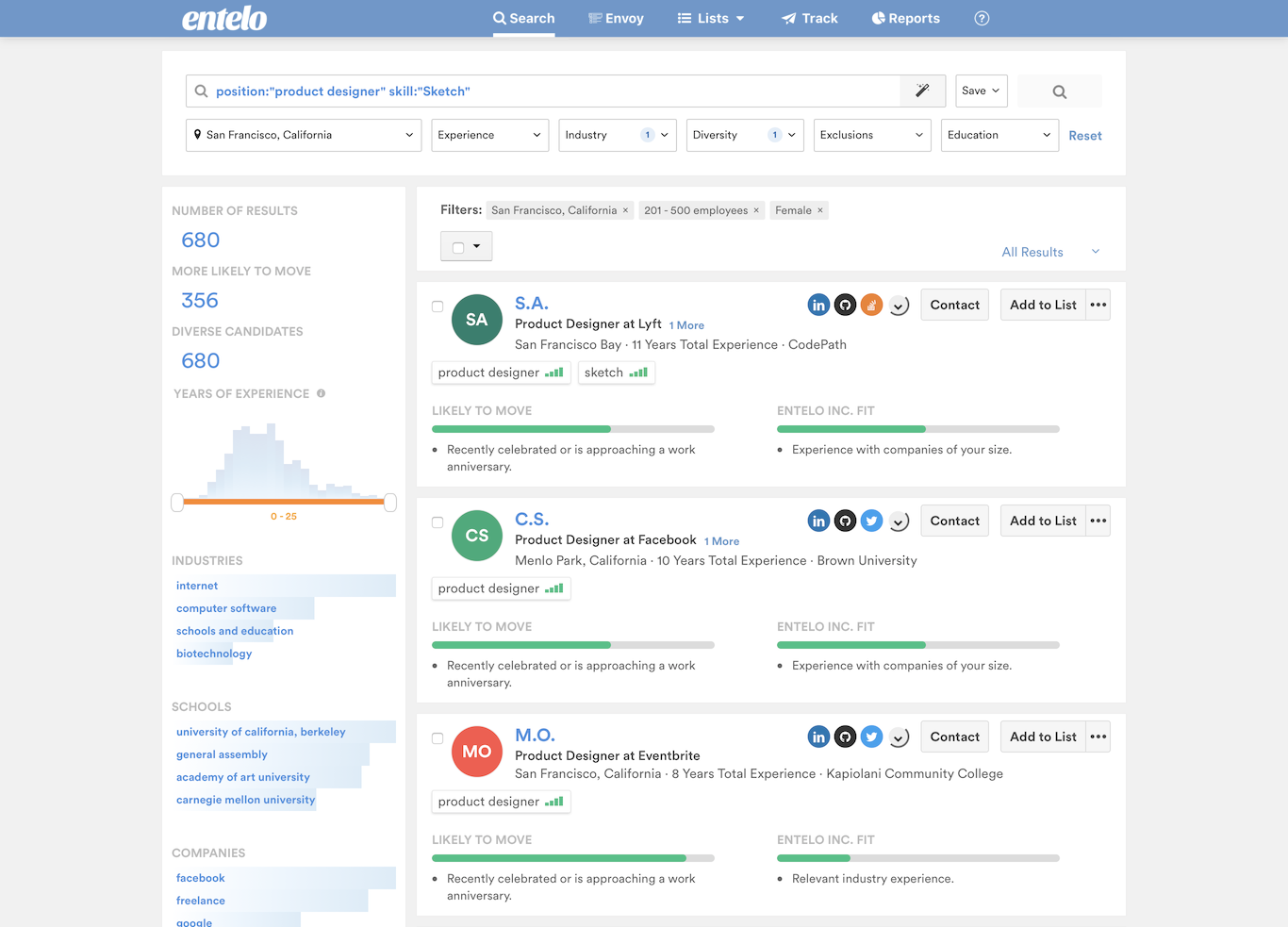Remove the Female filter tag

point(820,210)
